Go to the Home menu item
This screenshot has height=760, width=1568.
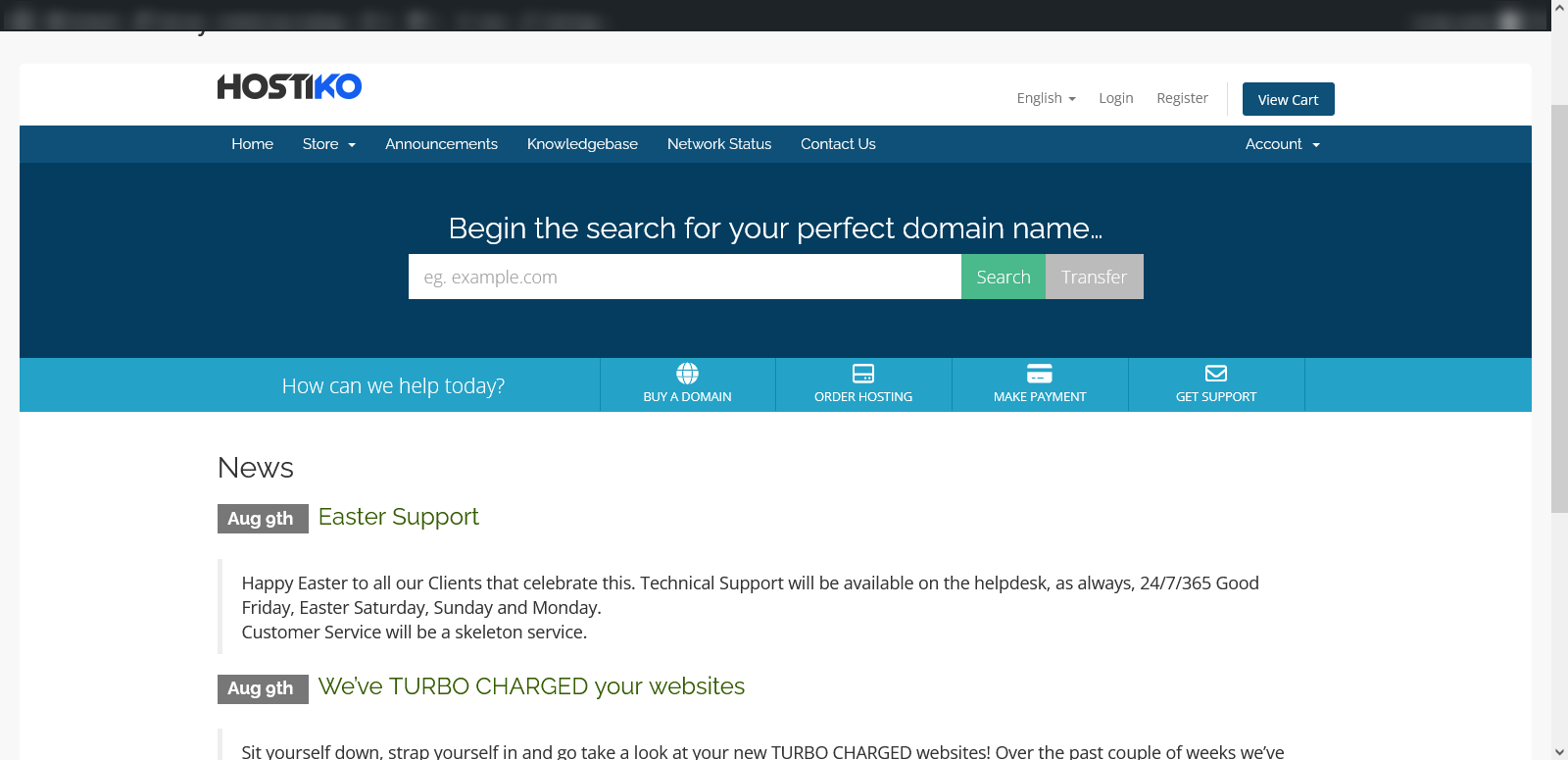[x=252, y=144]
